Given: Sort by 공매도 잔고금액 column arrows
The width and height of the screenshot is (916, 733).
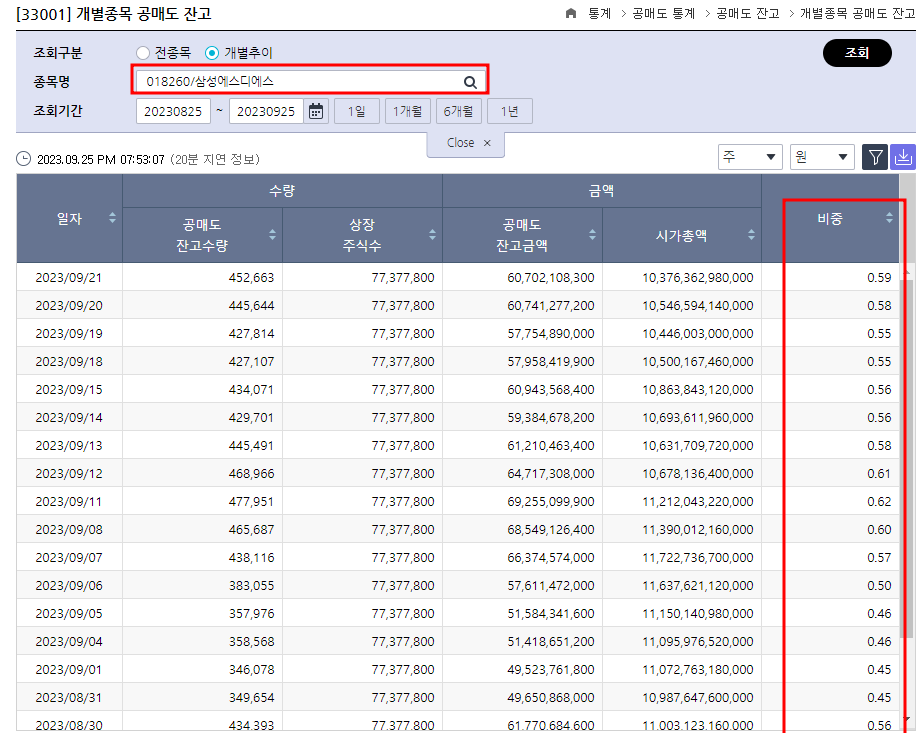Looking at the screenshot, I should coord(592,235).
